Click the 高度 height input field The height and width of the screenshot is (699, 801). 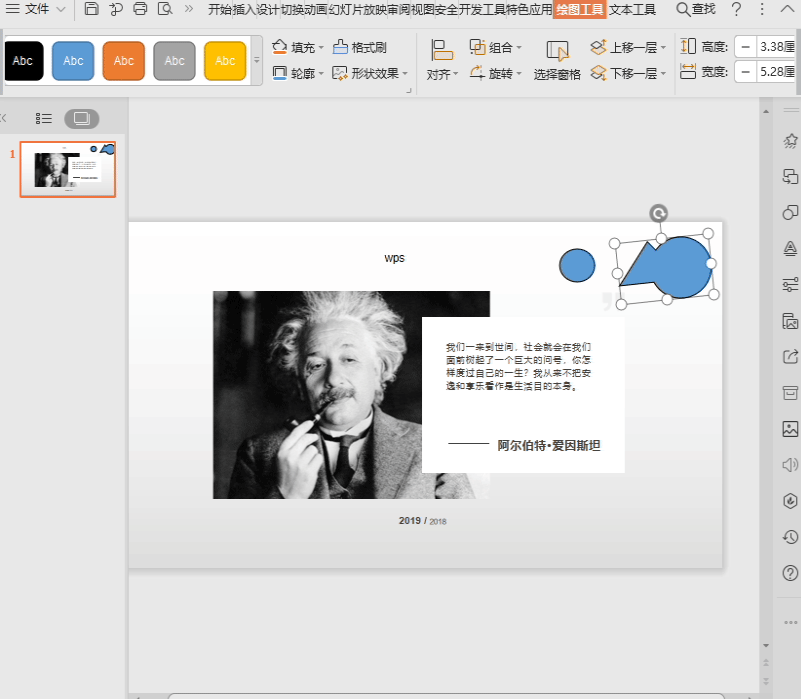(776, 47)
